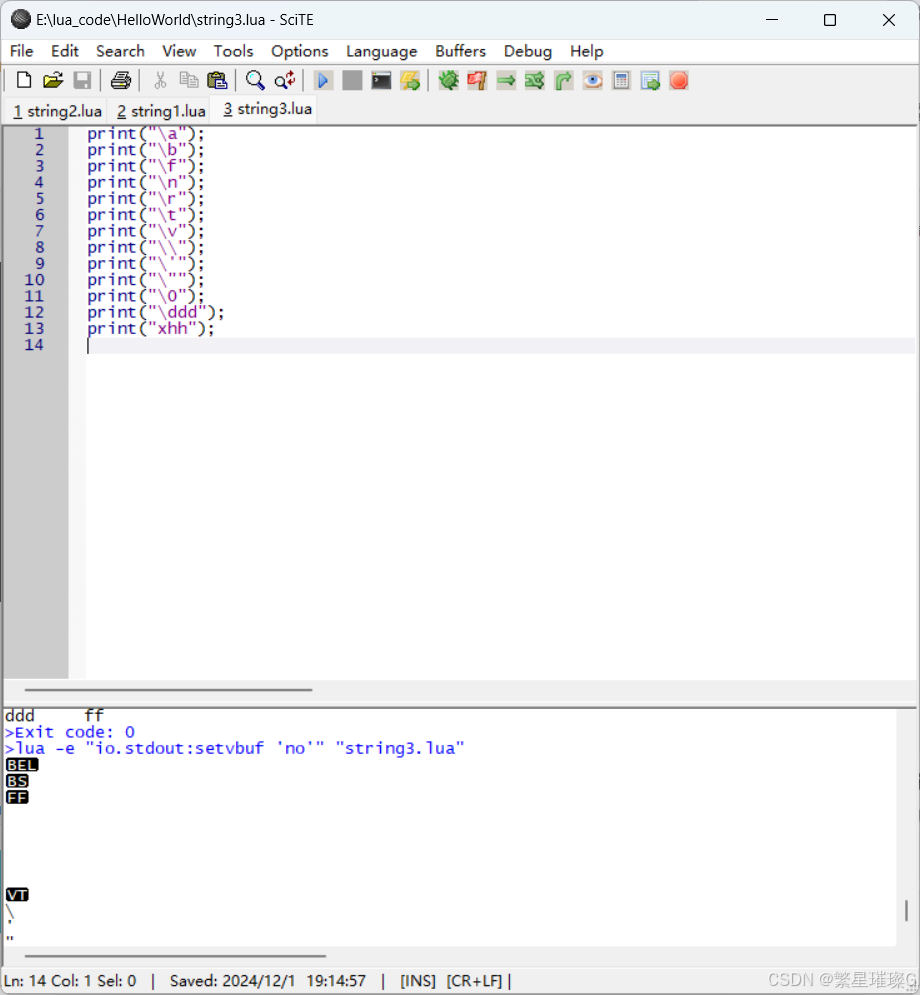Click the Print icon in the toolbar
This screenshot has width=920, height=995.
[121, 80]
